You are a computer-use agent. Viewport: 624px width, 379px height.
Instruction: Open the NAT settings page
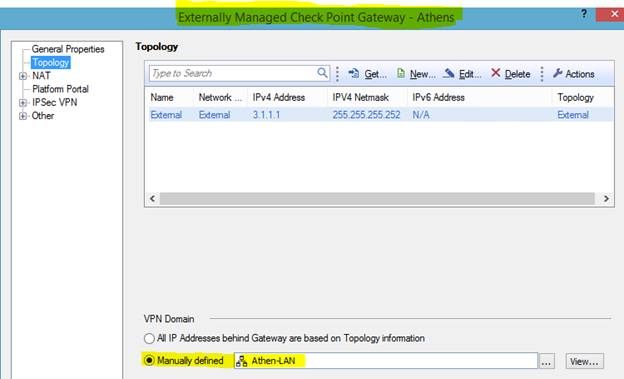41,76
